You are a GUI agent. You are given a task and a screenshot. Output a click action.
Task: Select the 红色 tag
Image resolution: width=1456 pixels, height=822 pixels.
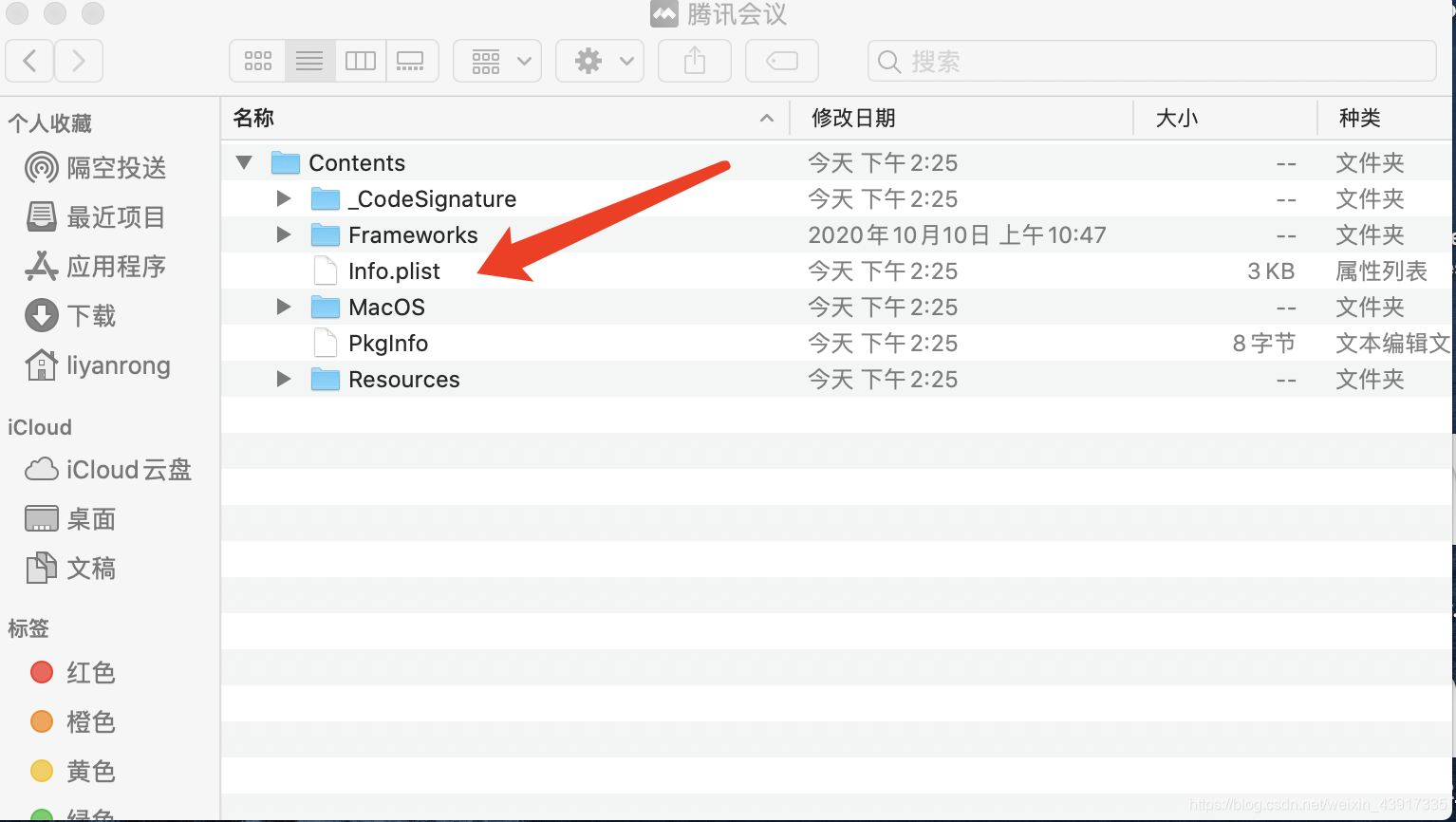[72, 673]
